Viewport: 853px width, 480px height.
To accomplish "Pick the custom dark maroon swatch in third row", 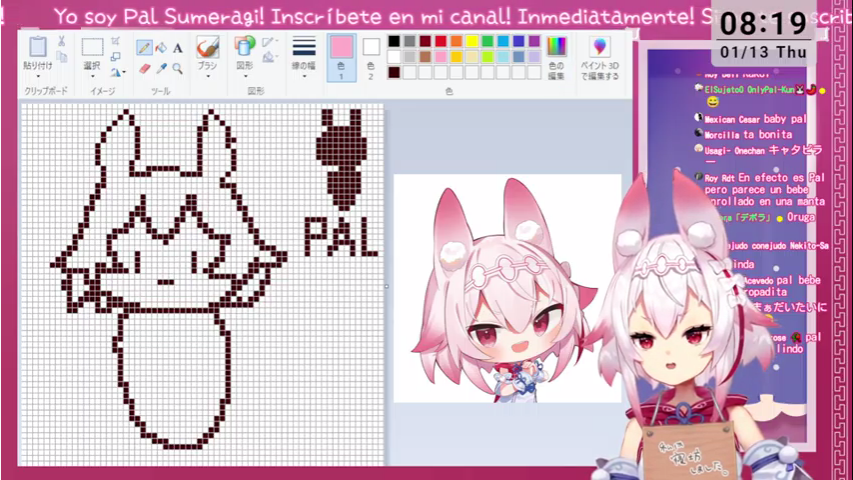I will (x=394, y=72).
